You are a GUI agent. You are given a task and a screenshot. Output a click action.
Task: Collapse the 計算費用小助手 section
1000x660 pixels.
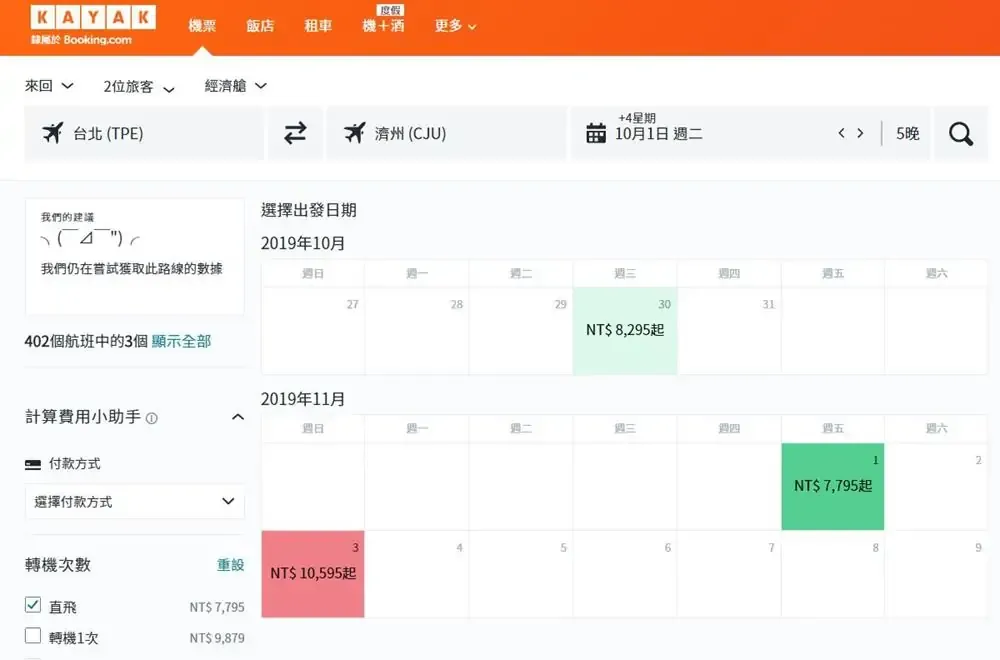237,417
